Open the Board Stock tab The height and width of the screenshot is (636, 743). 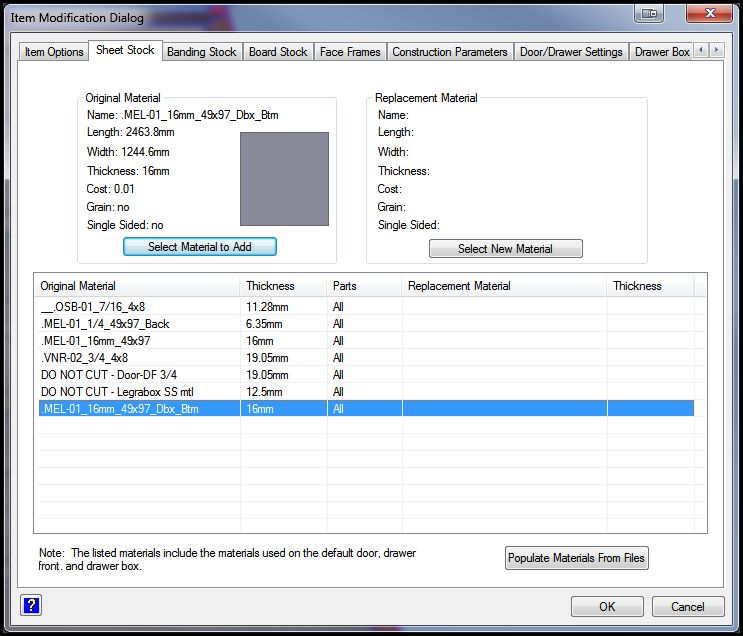point(278,52)
